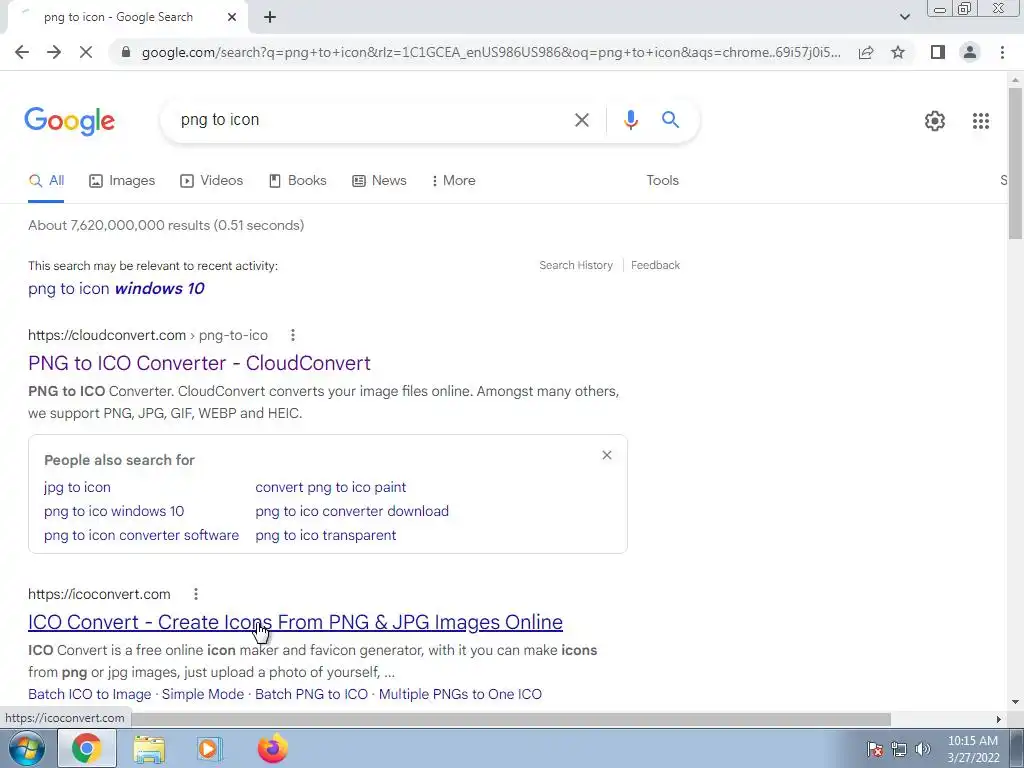This screenshot has height=768, width=1024.
Task: Expand the More search categories menu
Action: tap(453, 181)
